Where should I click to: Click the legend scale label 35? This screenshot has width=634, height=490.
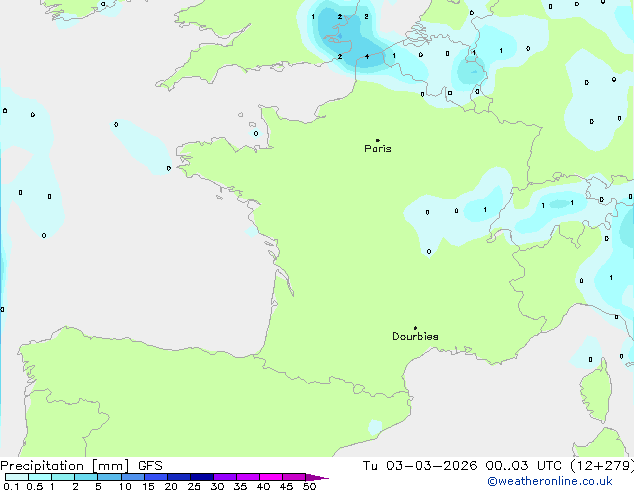click(x=240, y=486)
